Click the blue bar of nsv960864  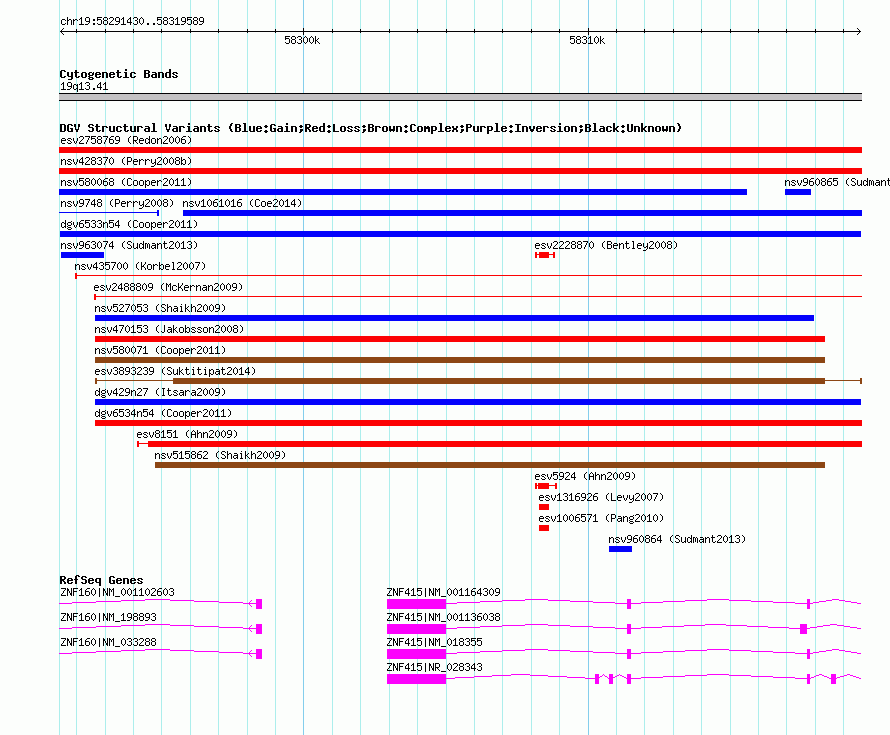(620, 549)
